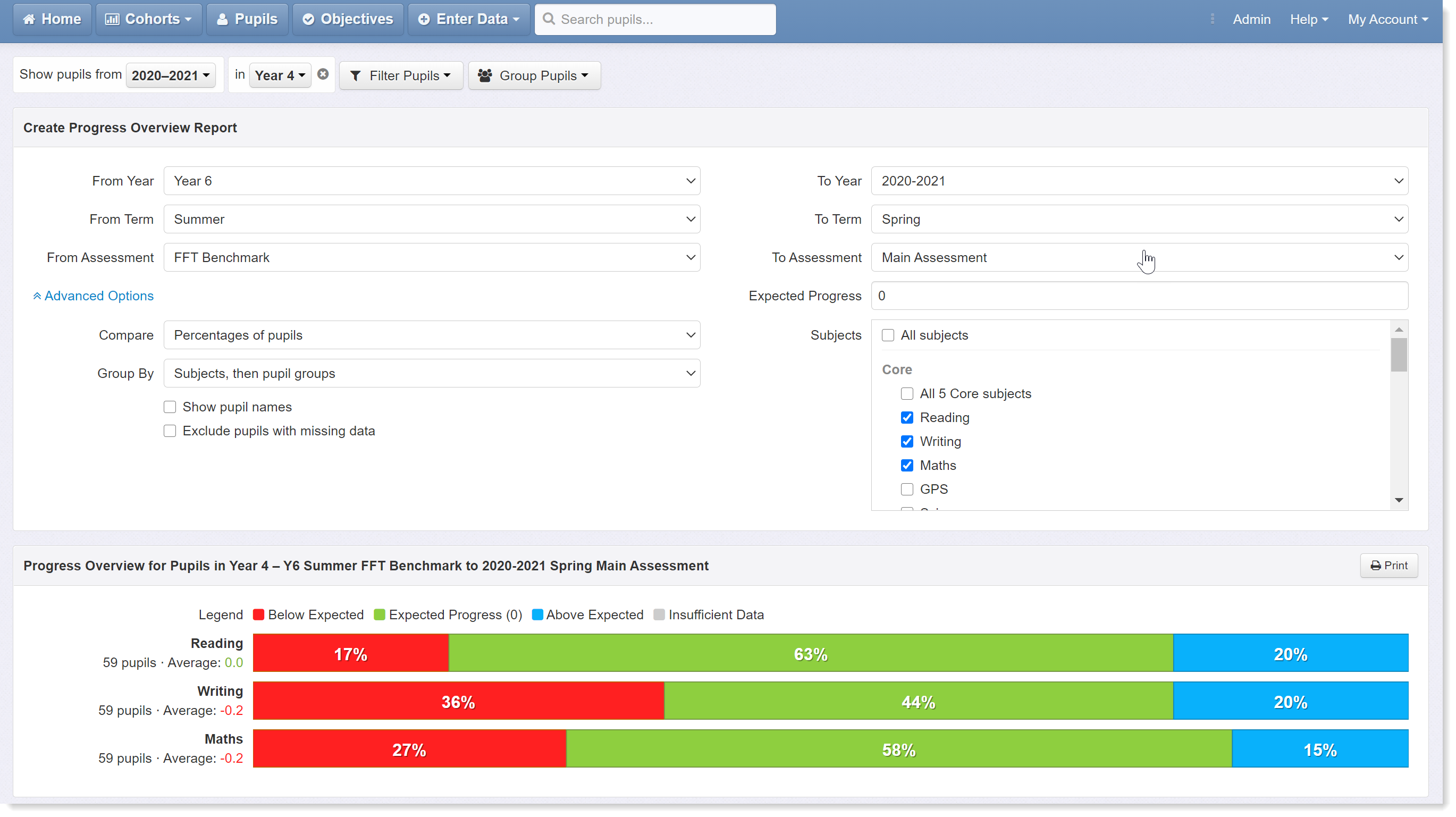Click the Group Pupils button

click(x=534, y=75)
